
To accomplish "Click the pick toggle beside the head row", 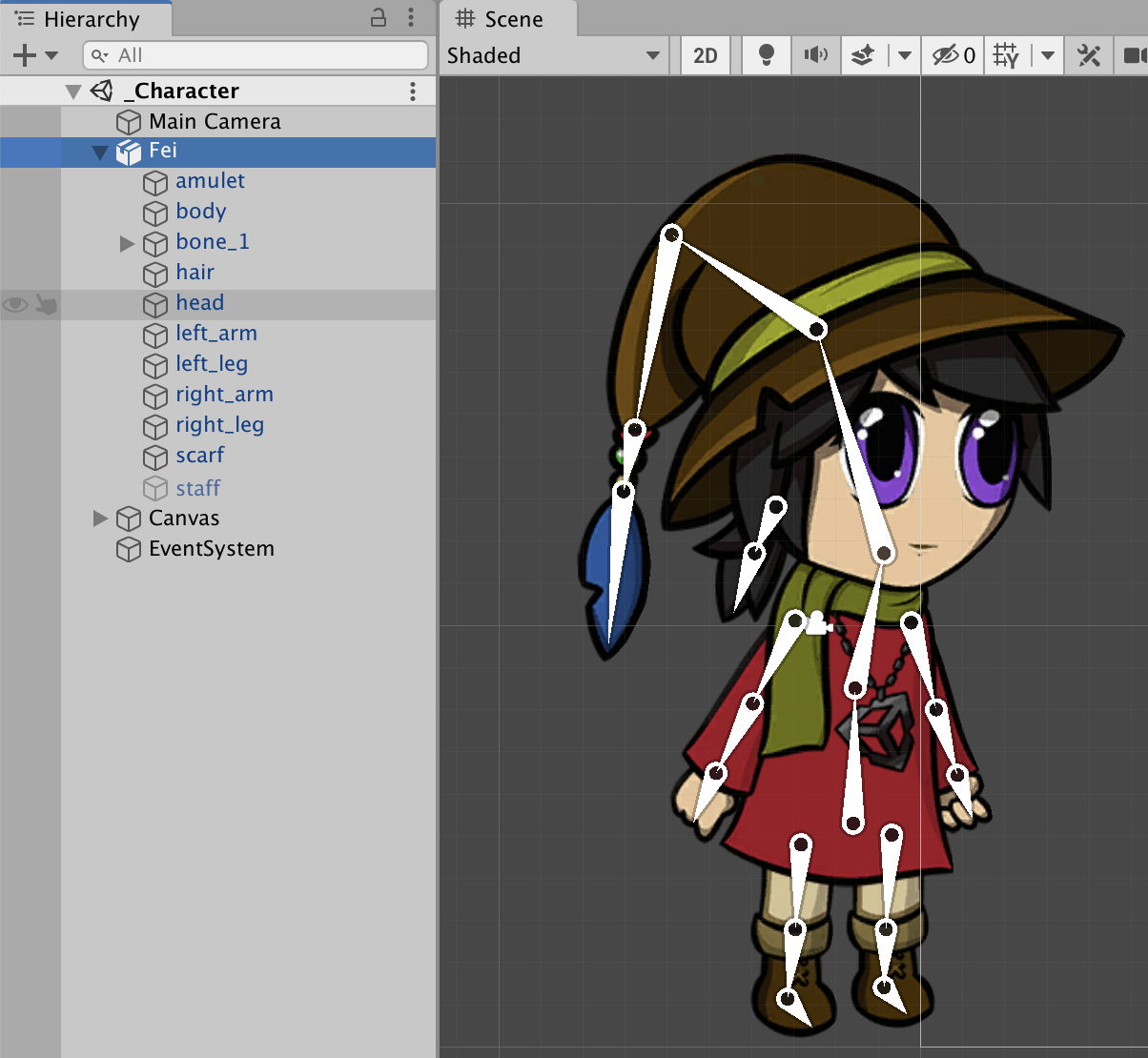I will pyautogui.click(x=45, y=303).
